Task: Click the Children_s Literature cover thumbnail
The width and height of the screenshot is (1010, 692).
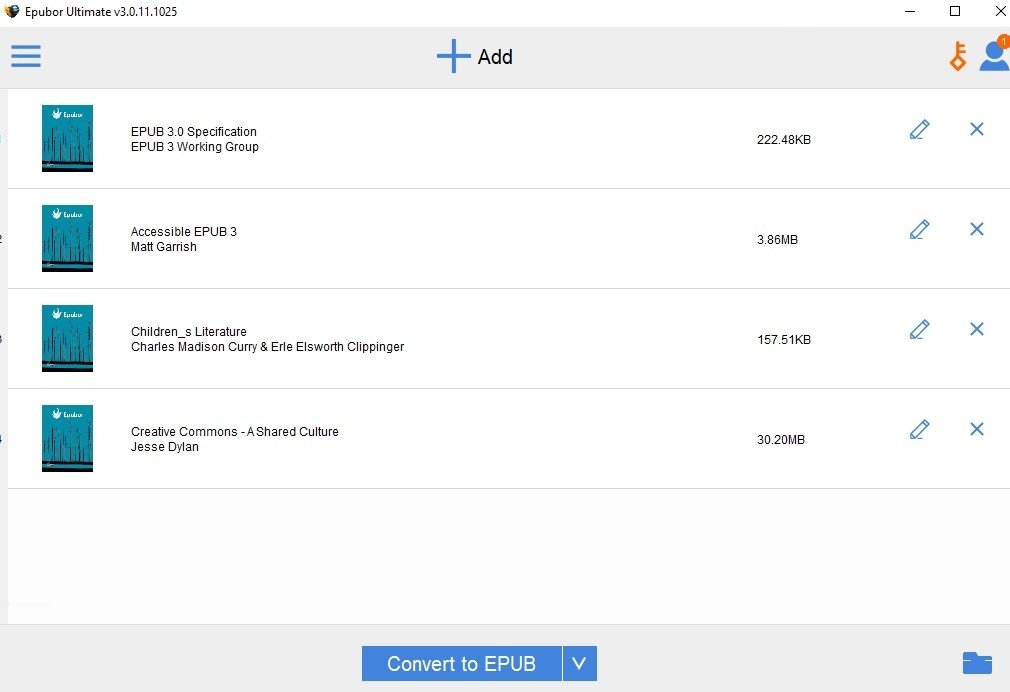Action: tap(68, 338)
